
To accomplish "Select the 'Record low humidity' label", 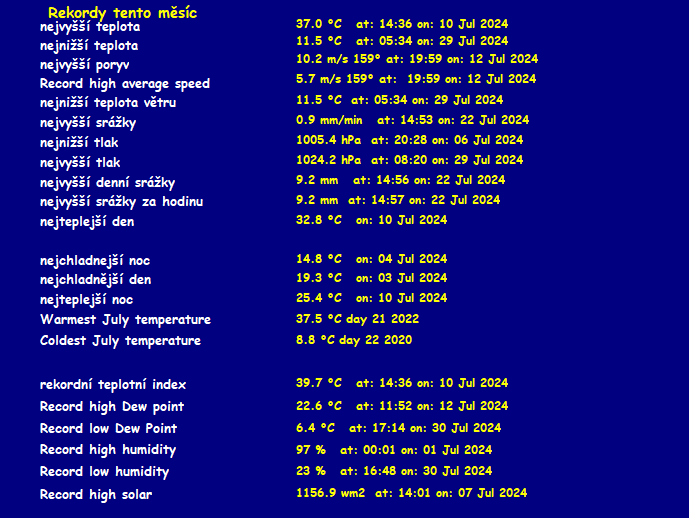I will coord(104,472).
